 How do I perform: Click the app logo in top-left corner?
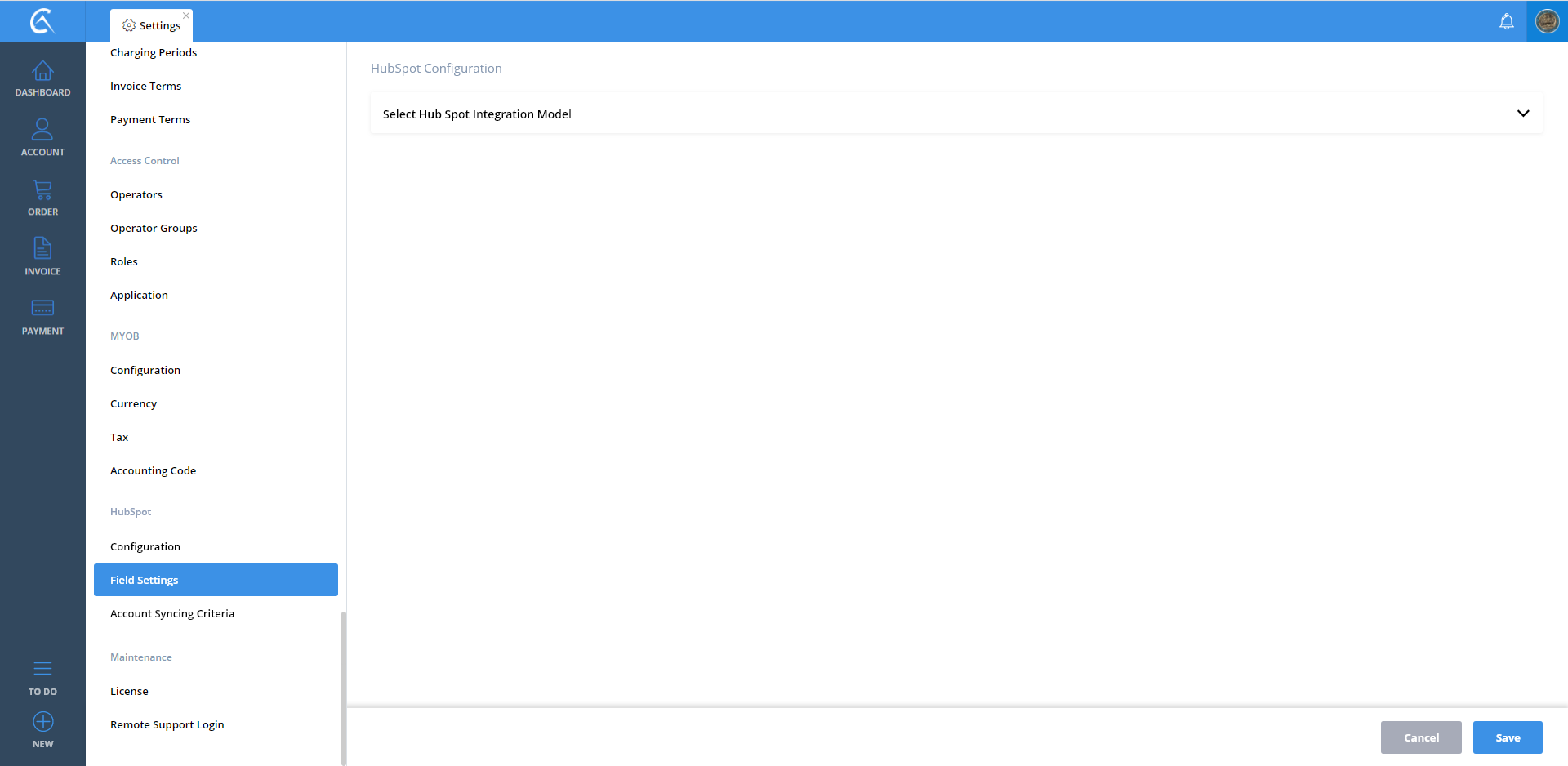click(42, 21)
